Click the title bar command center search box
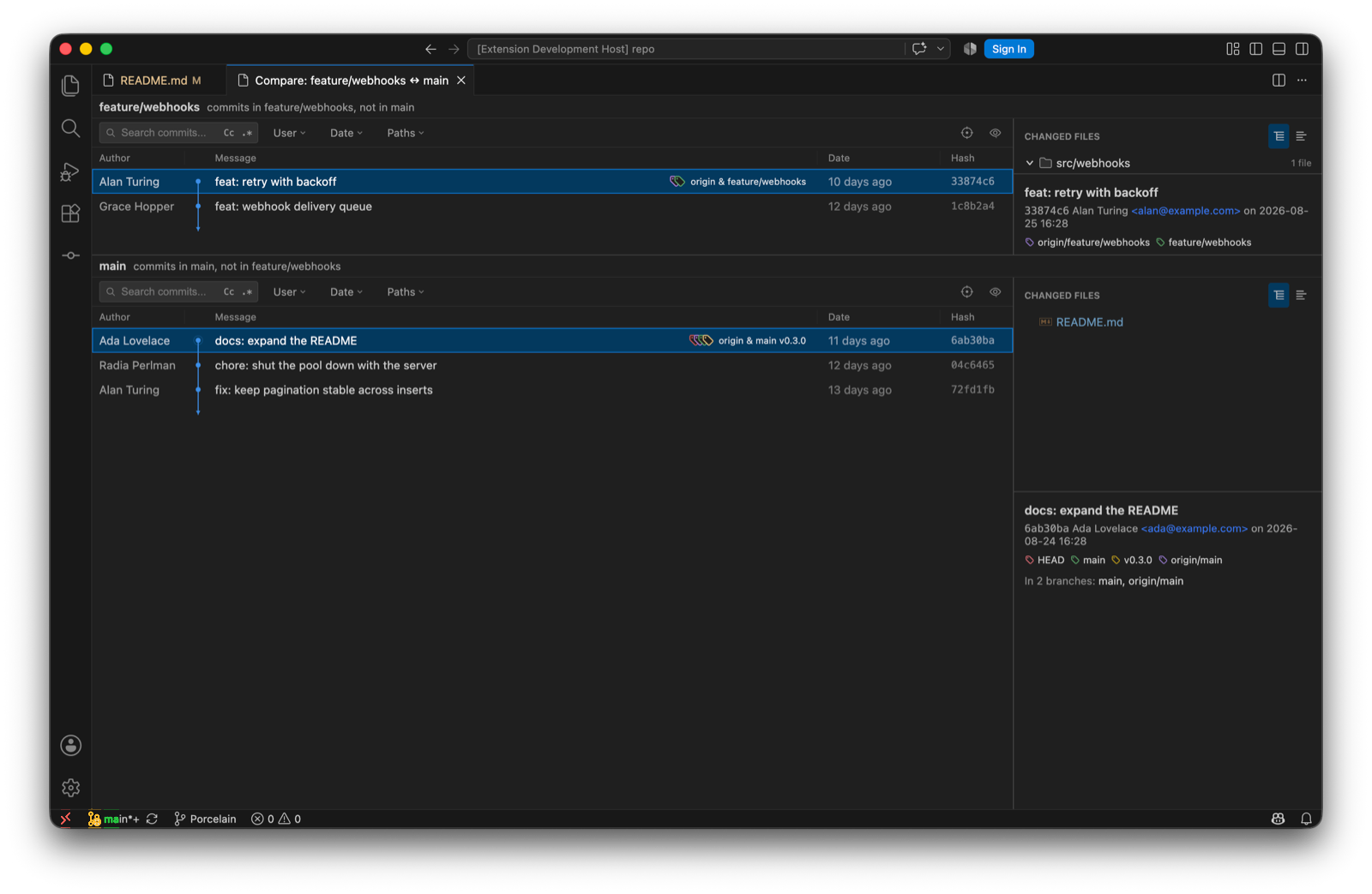The width and height of the screenshot is (1372, 894). [686, 49]
